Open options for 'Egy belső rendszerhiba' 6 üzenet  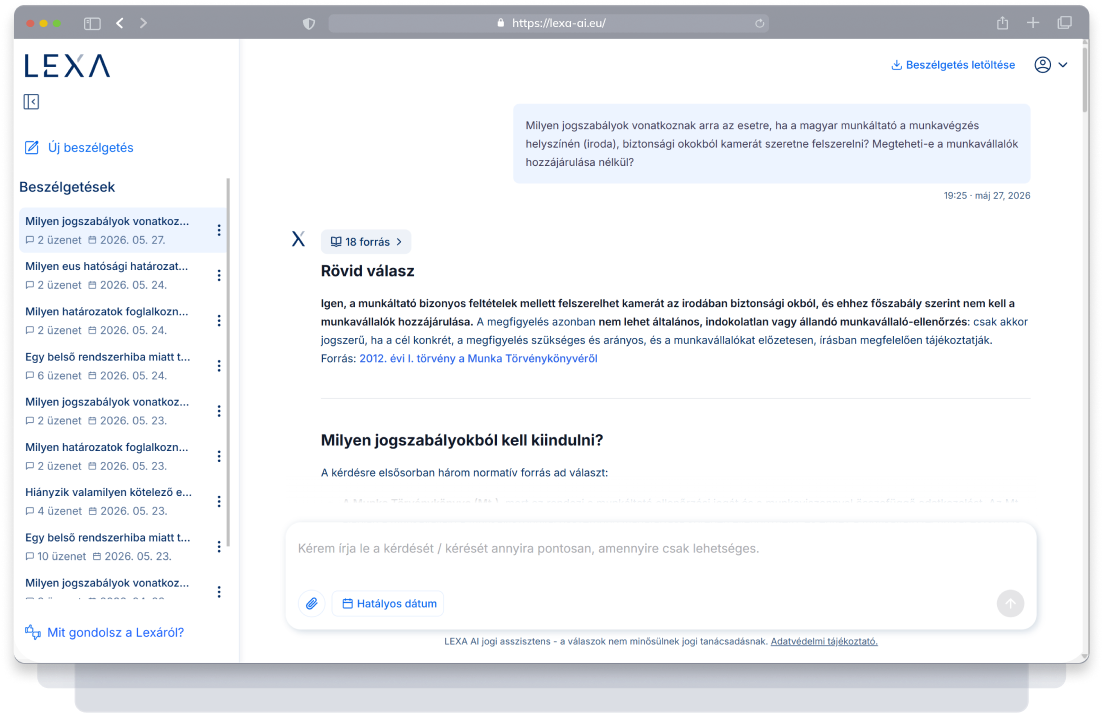point(219,366)
